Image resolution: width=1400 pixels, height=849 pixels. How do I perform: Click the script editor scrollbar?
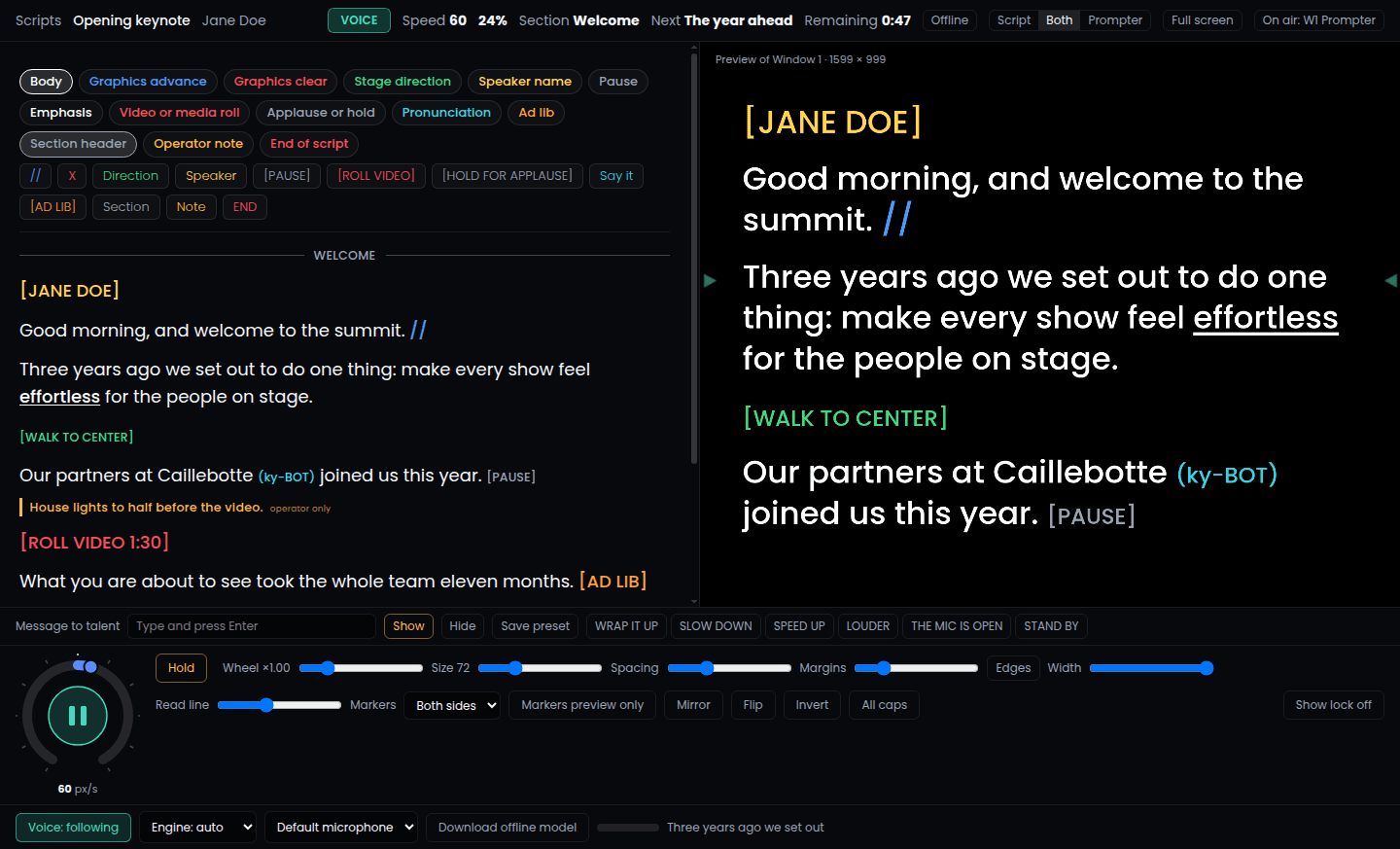point(693,258)
